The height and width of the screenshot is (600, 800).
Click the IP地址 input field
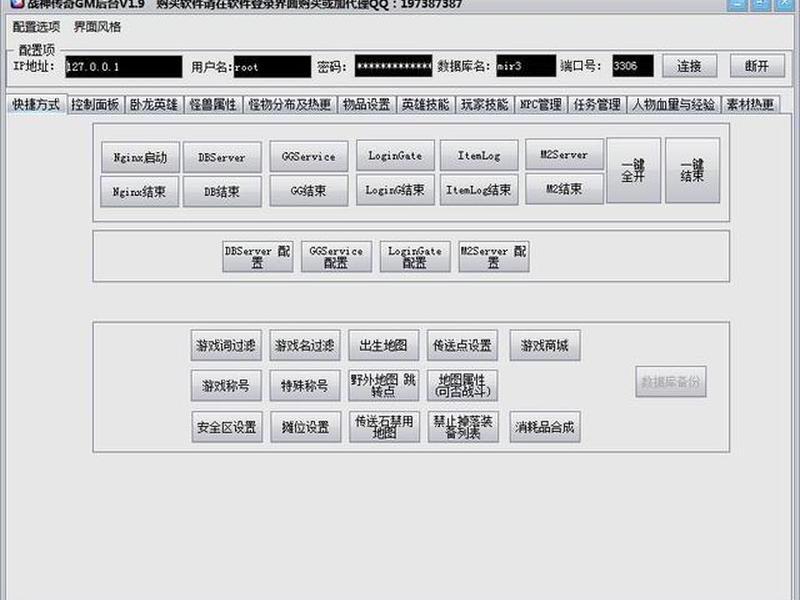[x=123, y=66]
